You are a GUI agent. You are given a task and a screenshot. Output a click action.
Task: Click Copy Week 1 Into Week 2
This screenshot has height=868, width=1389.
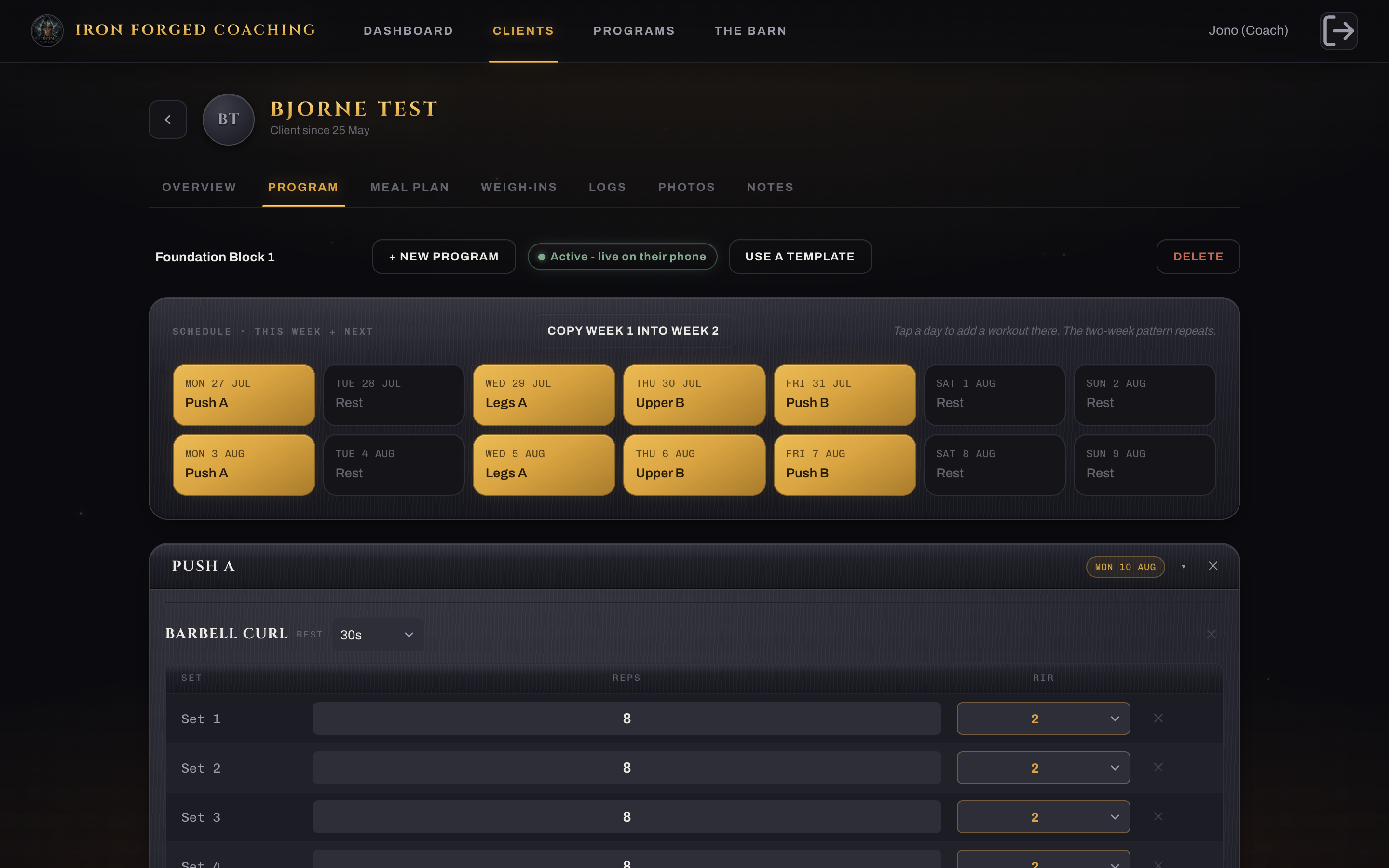click(x=633, y=331)
